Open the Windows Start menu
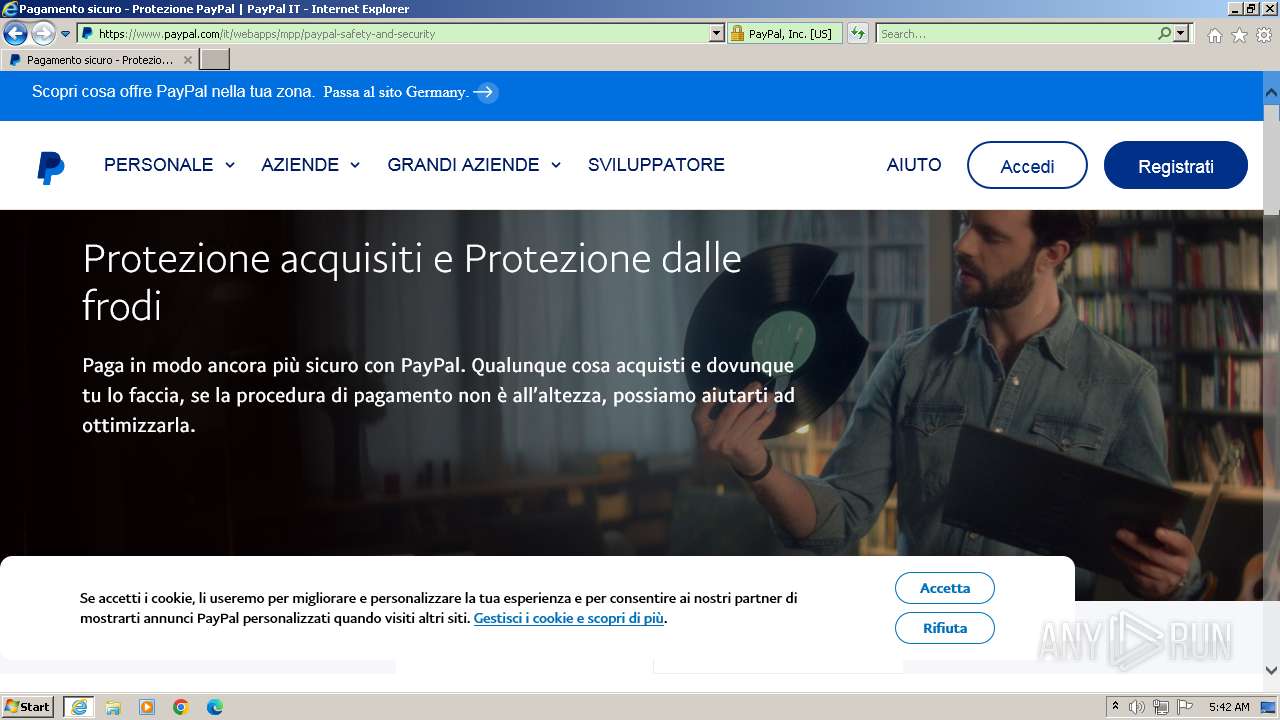This screenshot has height=720, width=1280. coord(28,706)
